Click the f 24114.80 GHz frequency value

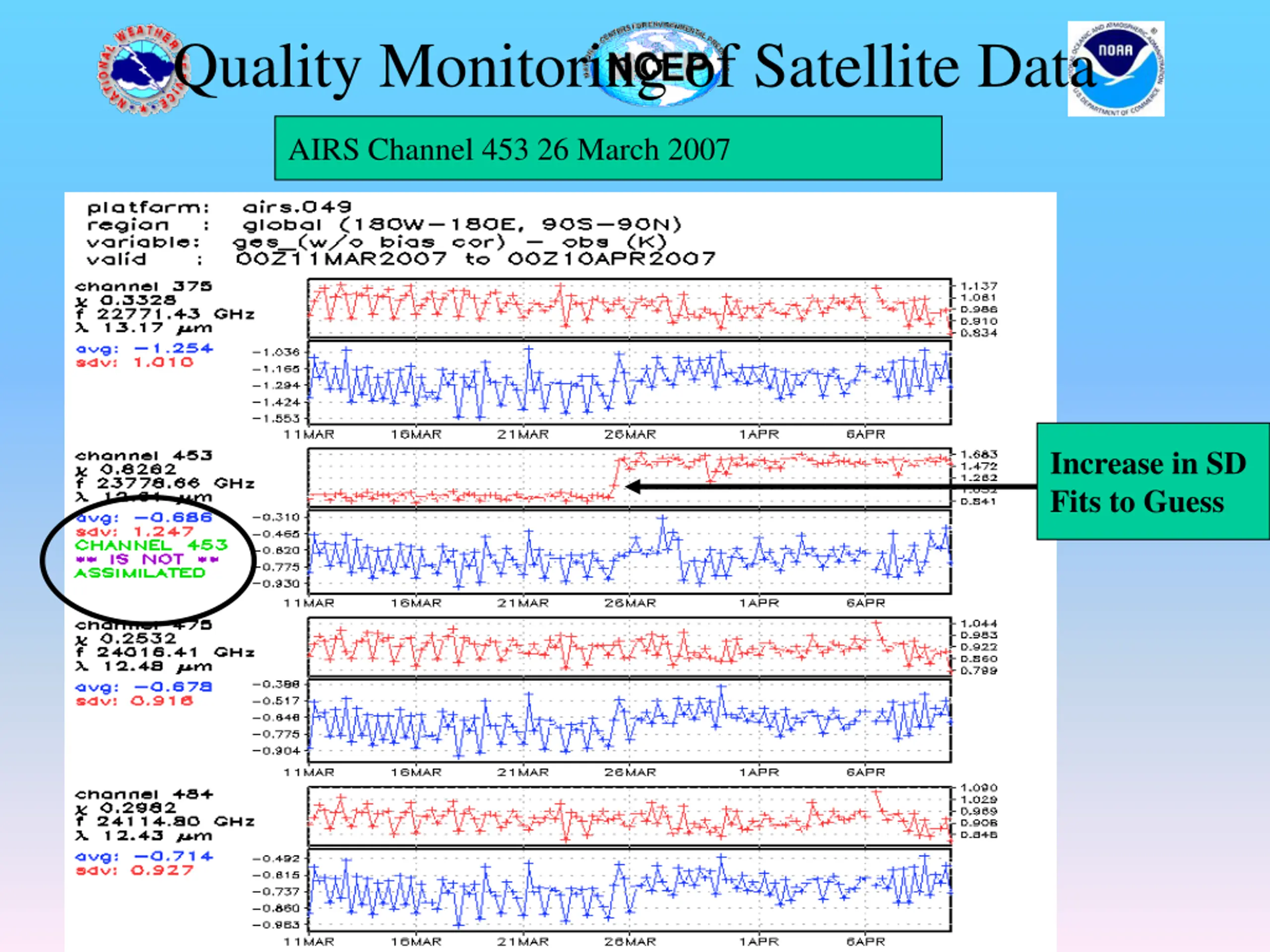(165, 822)
